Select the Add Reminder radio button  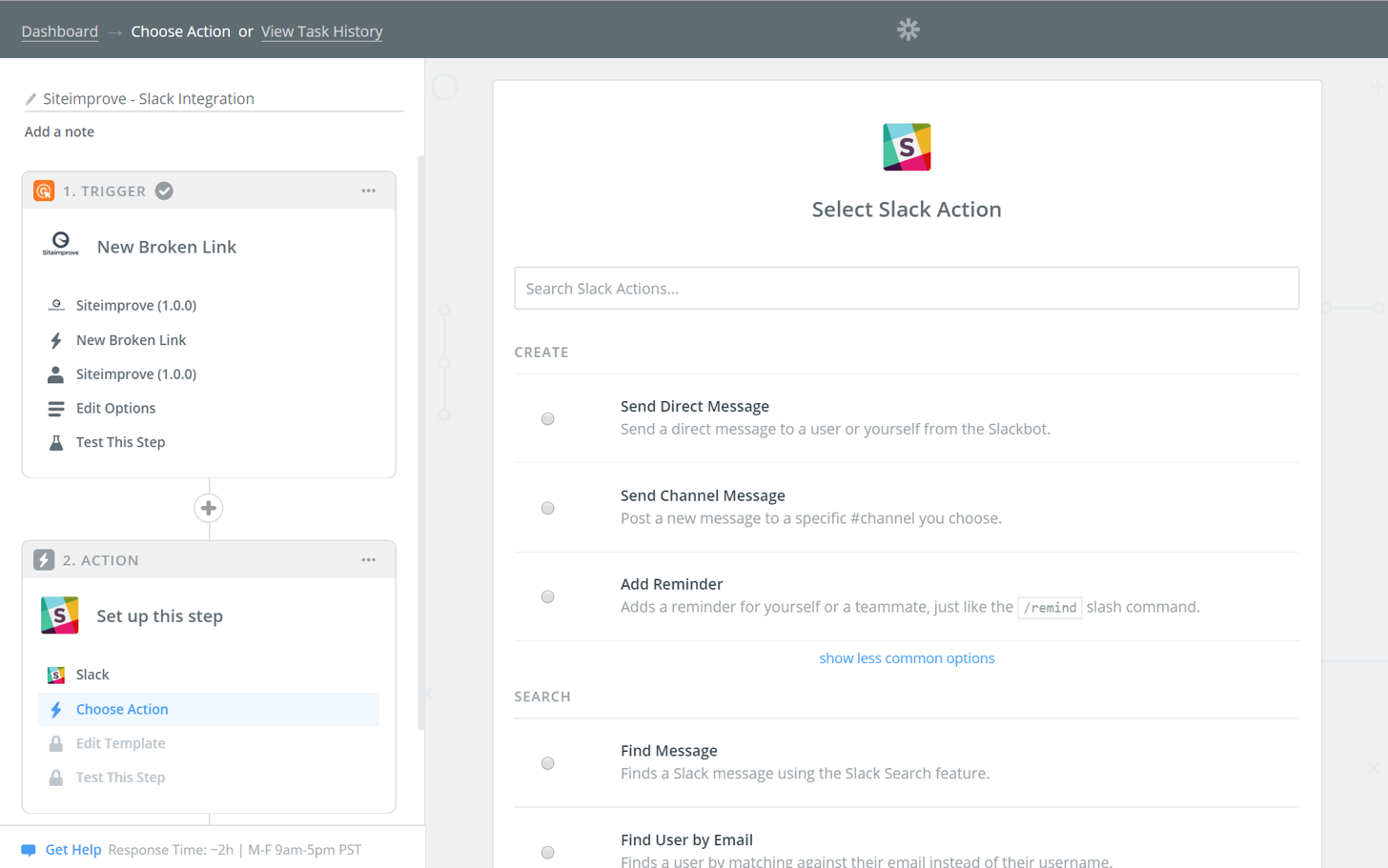pos(547,596)
